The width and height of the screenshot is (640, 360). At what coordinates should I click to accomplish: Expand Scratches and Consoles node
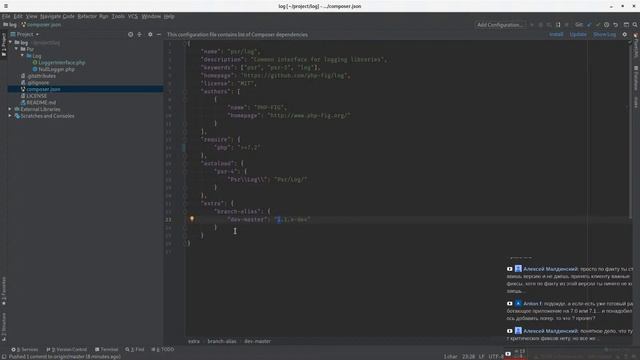coord(10,116)
